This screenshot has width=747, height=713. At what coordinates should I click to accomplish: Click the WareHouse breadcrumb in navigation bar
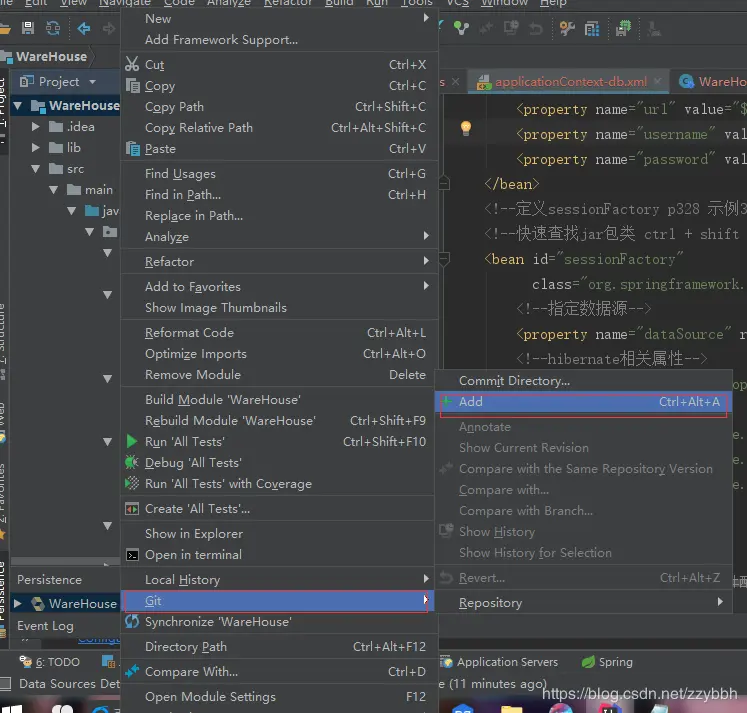[51, 57]
